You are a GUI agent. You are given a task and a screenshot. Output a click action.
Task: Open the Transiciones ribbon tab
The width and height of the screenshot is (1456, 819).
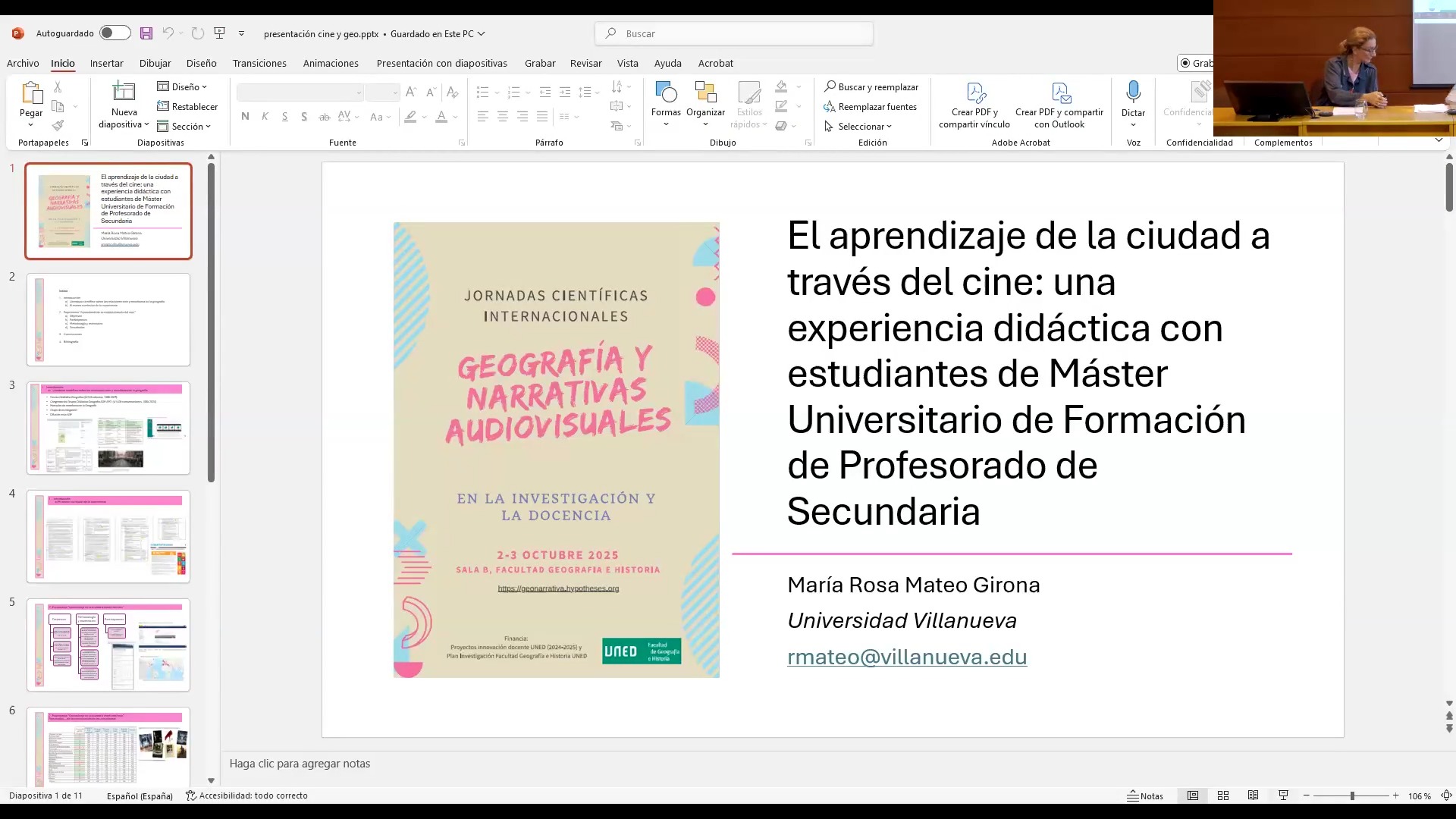[259, 64]
